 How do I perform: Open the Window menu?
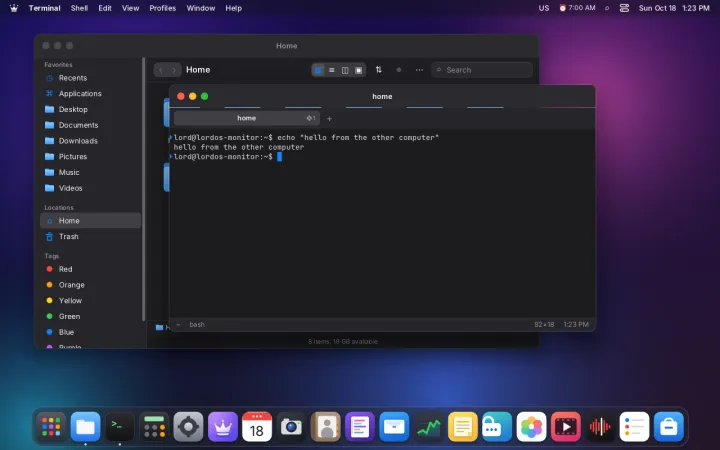pyautogui.click(x=201, y=8)
